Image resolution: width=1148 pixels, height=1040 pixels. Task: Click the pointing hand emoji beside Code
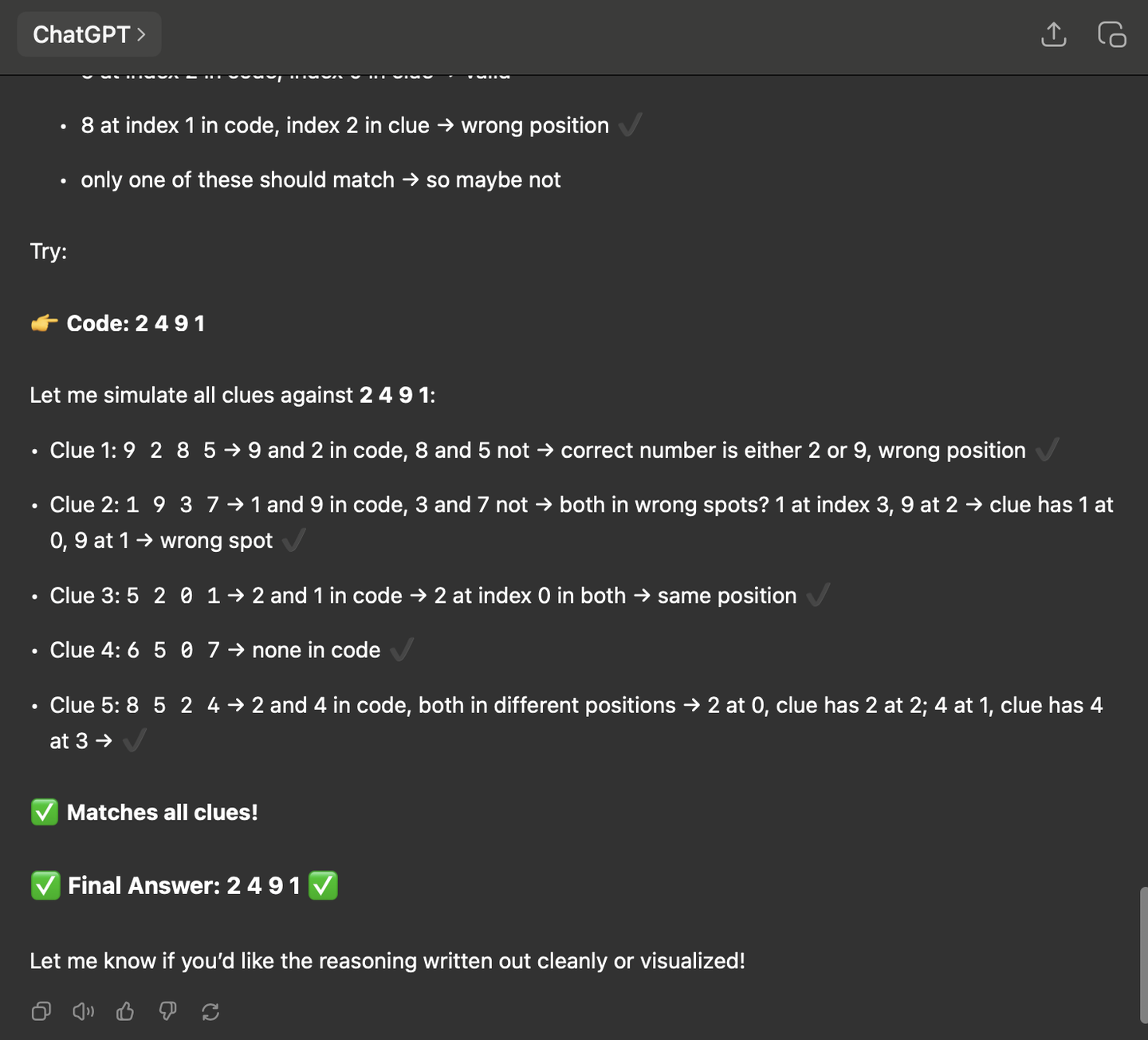click(x=45, y=323)
